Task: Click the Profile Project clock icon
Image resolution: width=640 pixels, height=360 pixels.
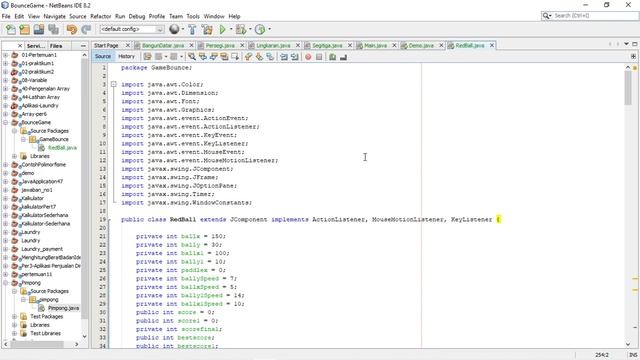Action: point(260,29)
